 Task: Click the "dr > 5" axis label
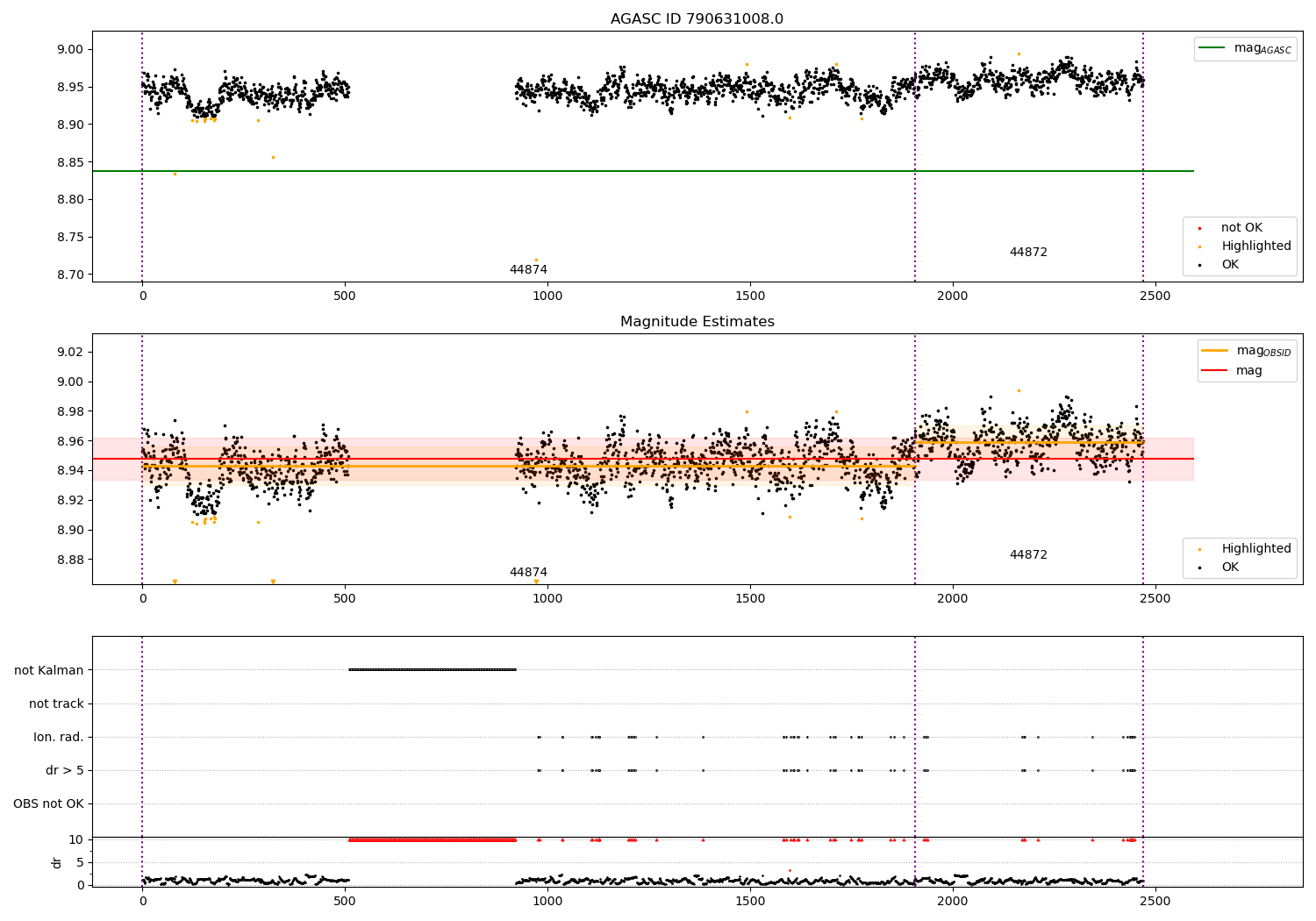[65, 770]
